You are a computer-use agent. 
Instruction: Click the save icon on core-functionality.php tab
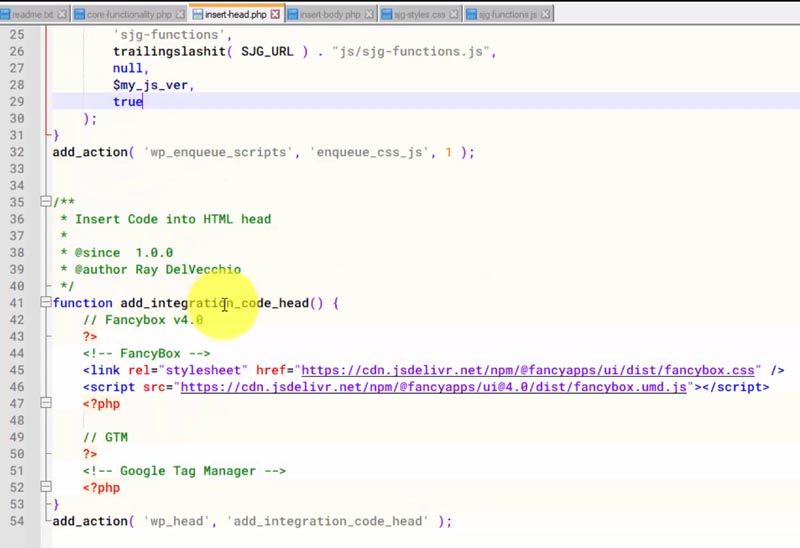(80, 14)
